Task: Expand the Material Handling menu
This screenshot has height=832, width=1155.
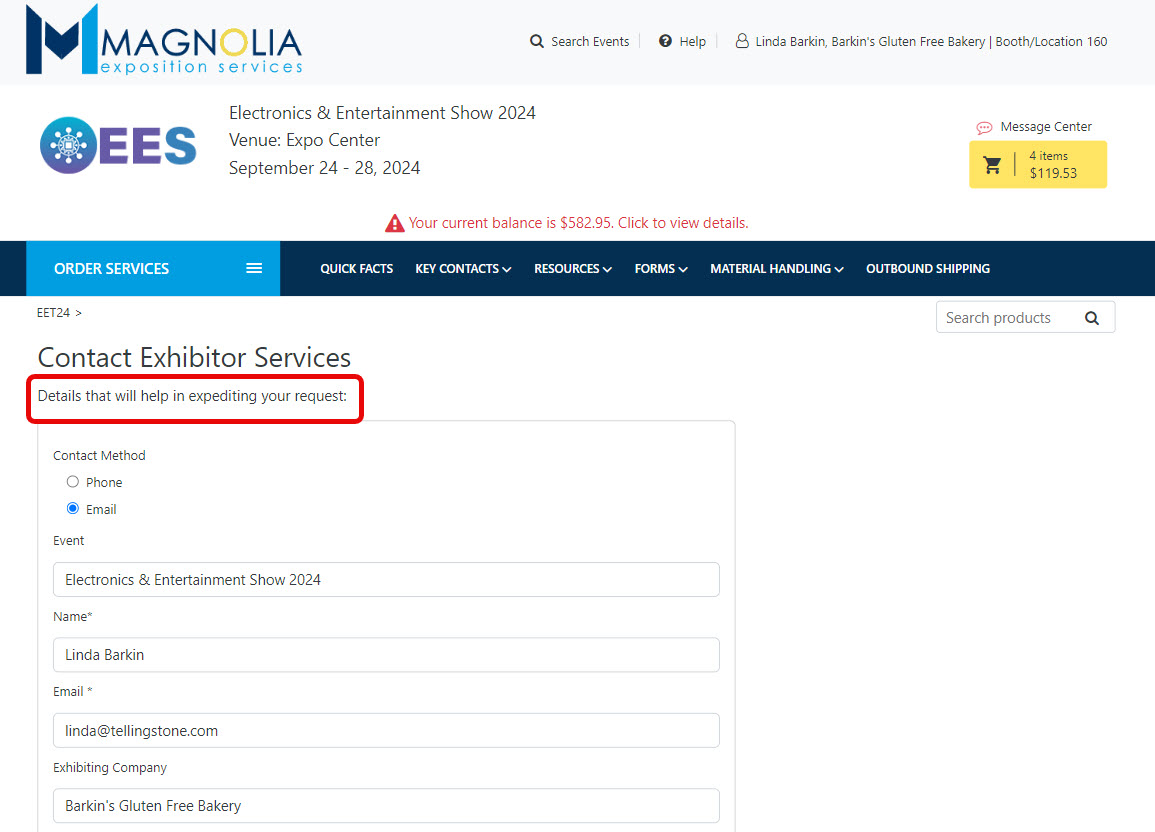Action: pyautogui.click(x=776, y=269)
